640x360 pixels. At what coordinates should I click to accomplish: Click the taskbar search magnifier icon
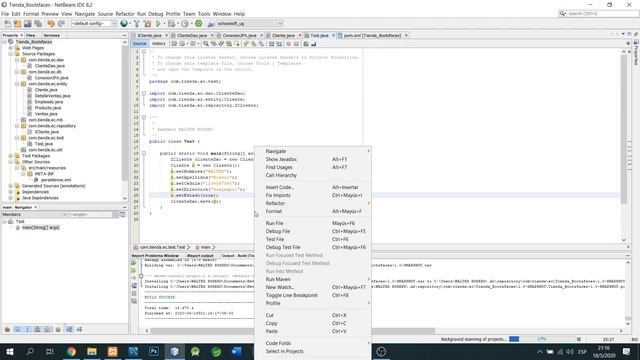point(30,351)
